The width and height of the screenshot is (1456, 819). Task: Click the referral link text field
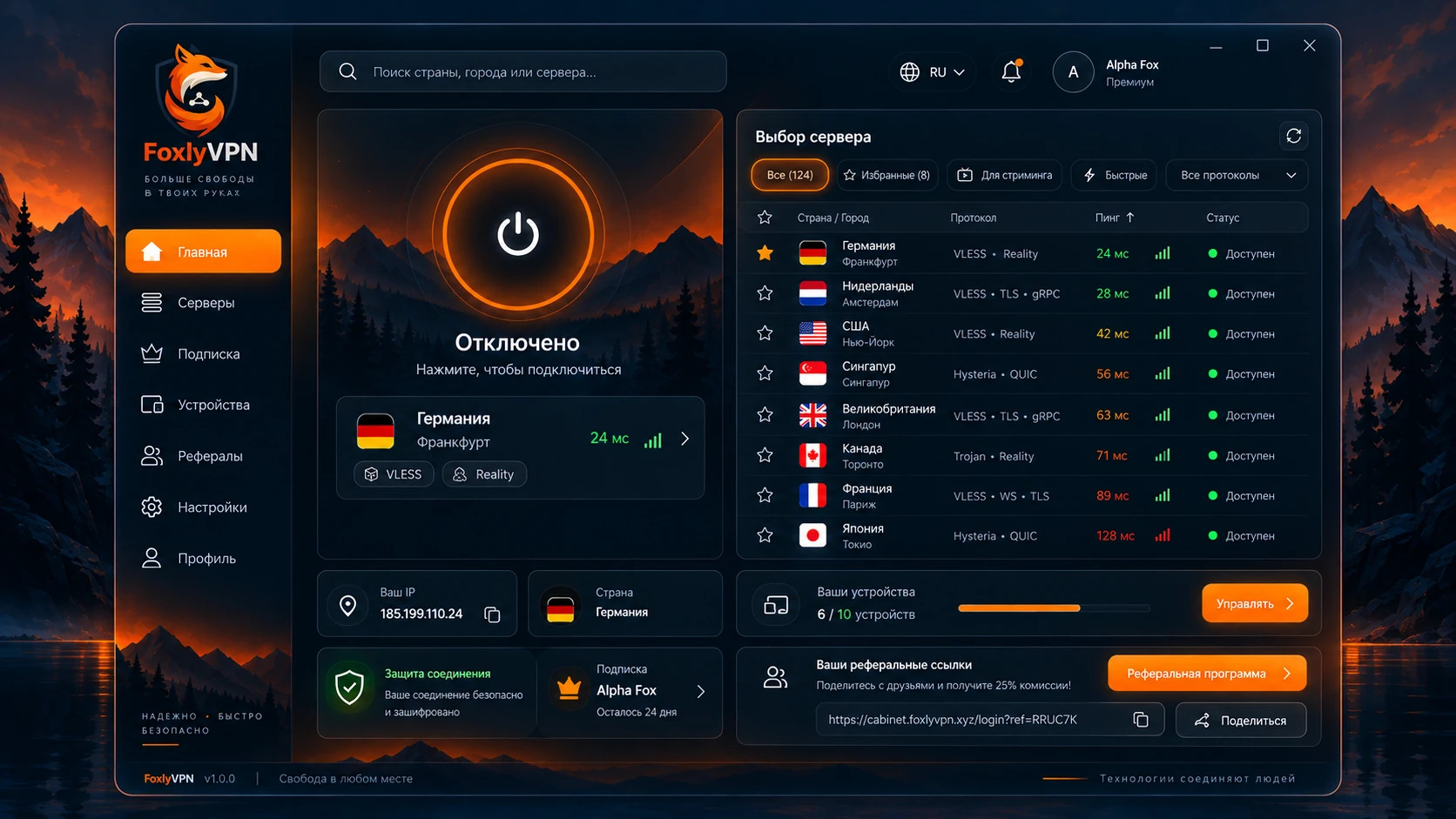[x=990, y=720]
